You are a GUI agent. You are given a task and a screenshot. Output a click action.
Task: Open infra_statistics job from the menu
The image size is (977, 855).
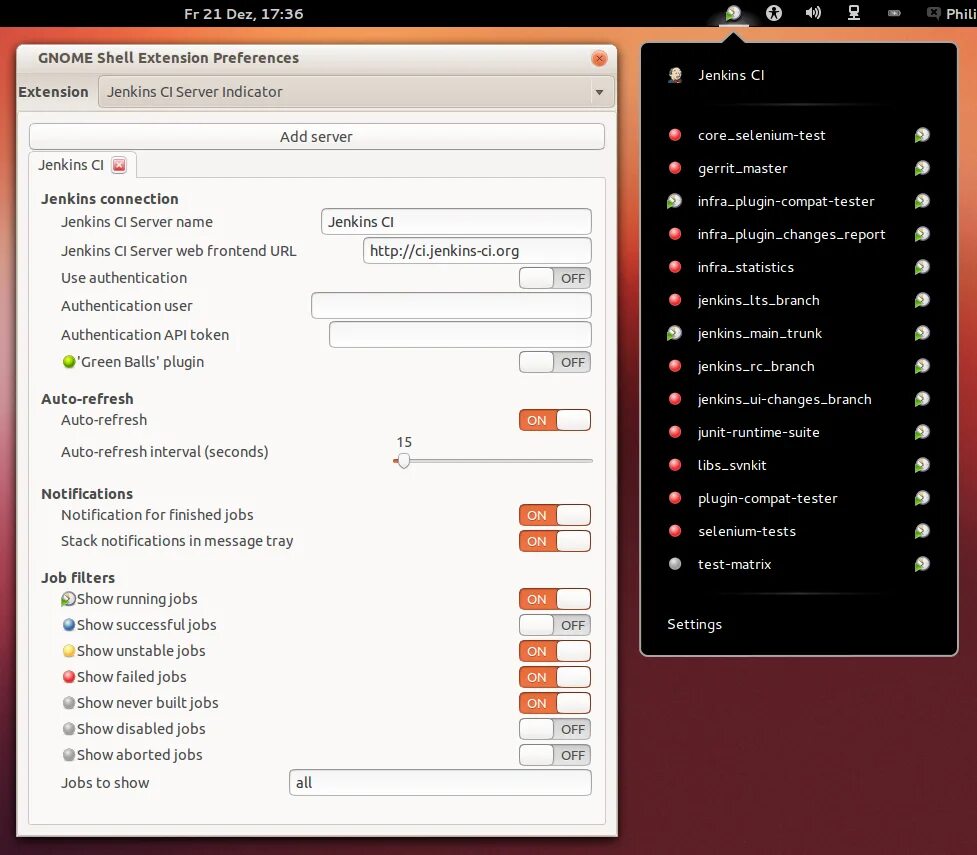point(746,267)
